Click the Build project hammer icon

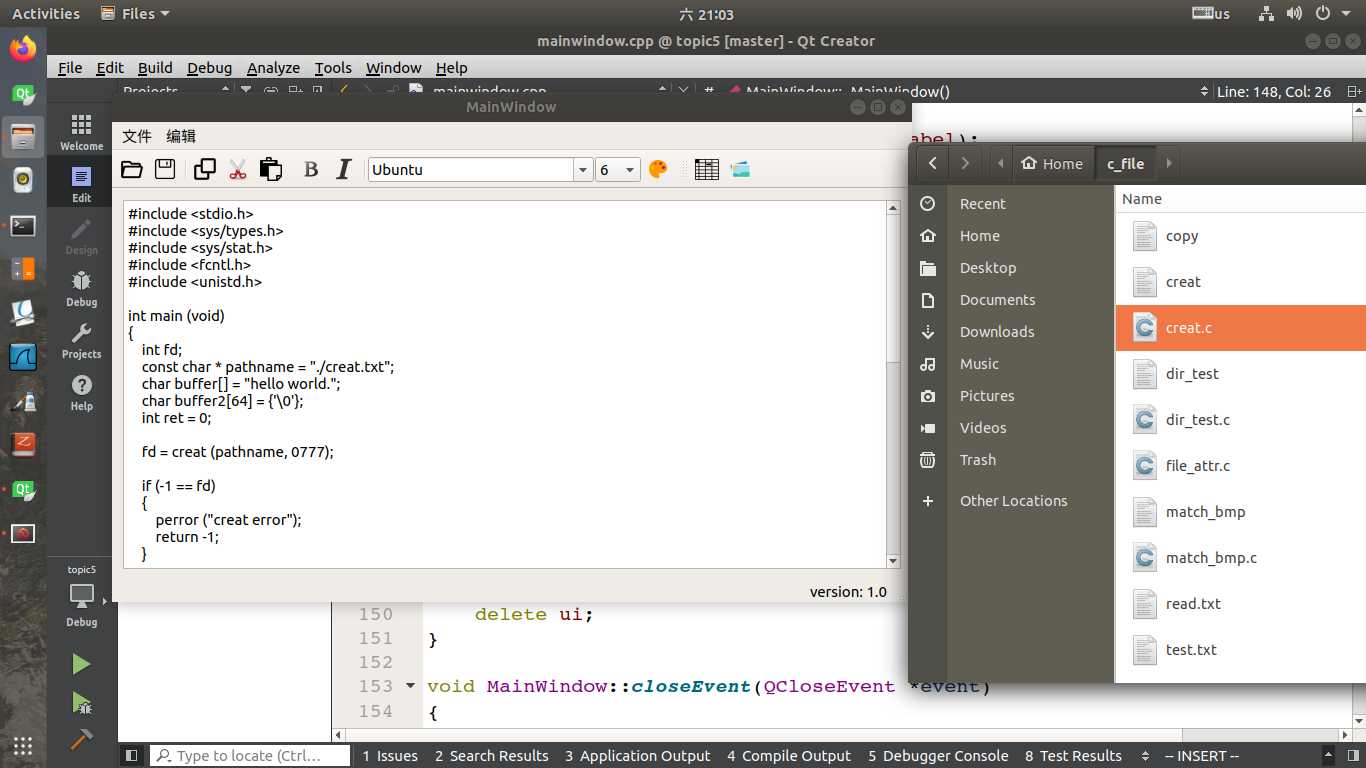(82, 740)
